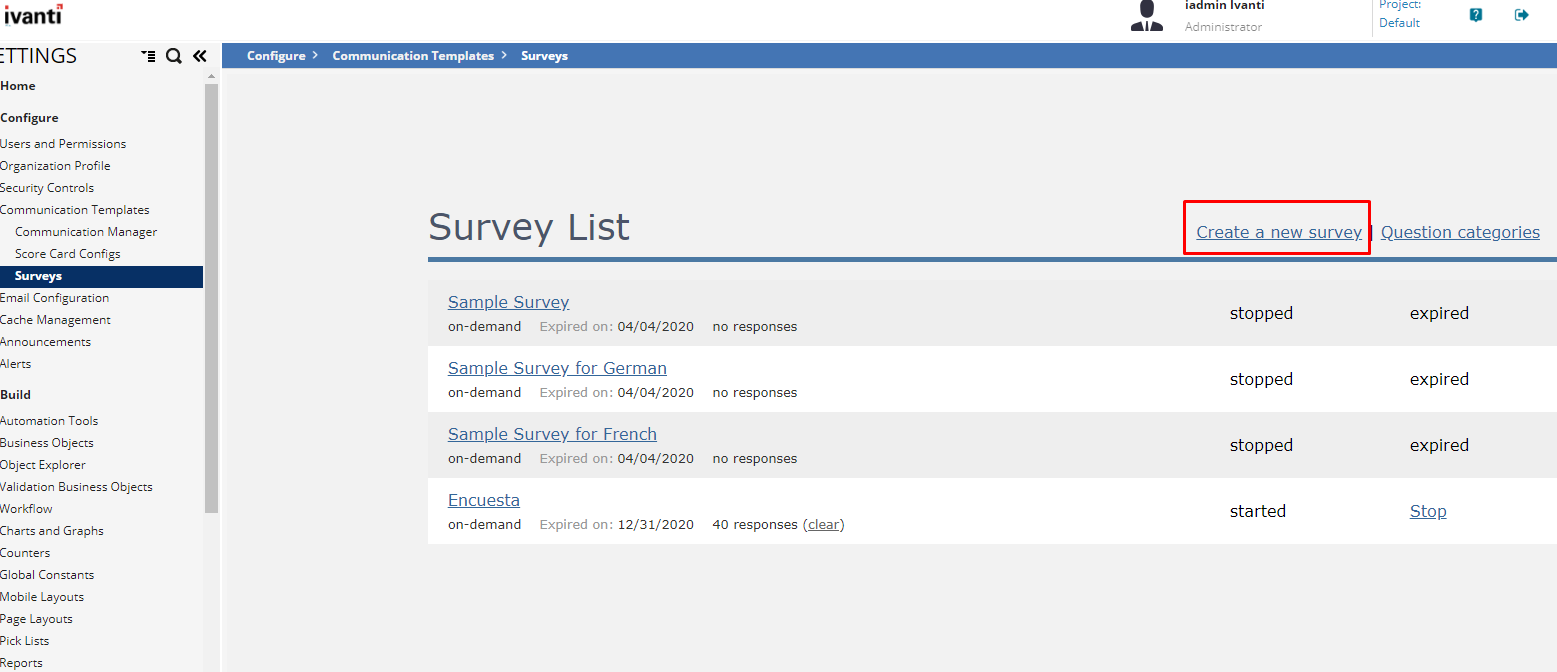Click the sidebar vertical scrollbar
The image size is (1557, 672).
[x=211, y=300]
